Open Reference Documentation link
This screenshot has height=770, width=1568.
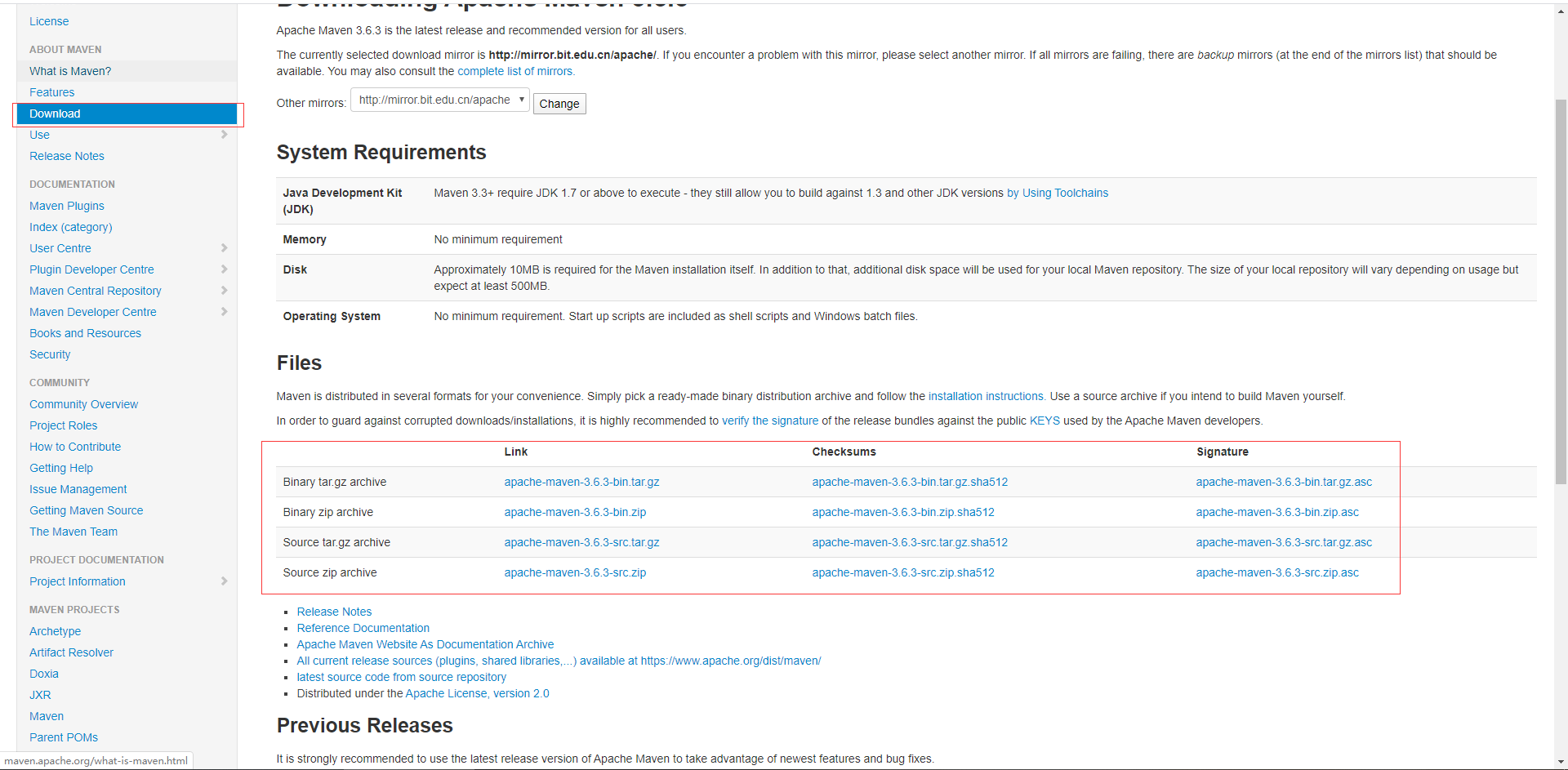pyautogui.click(x=363, y=628)
